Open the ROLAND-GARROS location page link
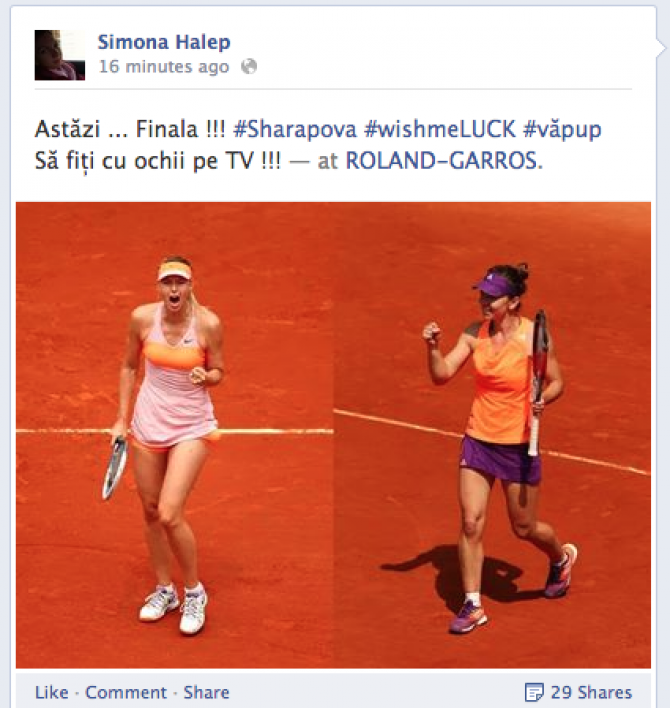This screenshot has width=670, height=708. click(444, 160)
